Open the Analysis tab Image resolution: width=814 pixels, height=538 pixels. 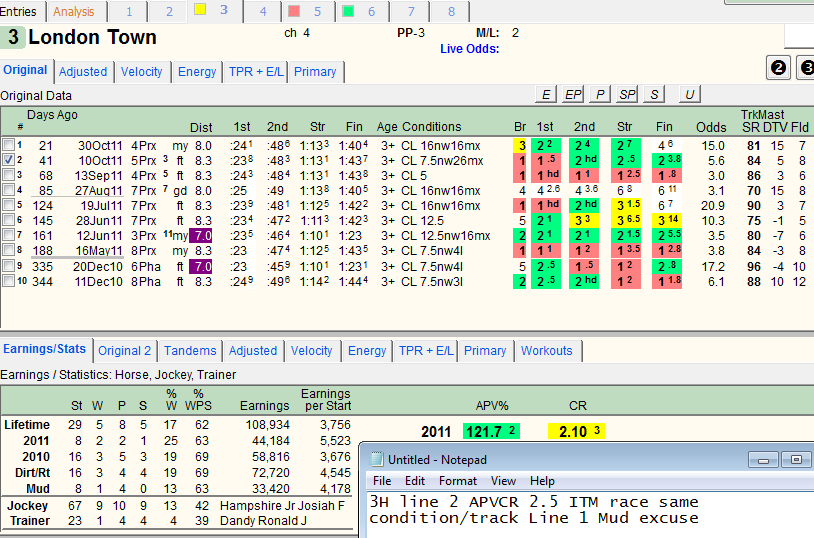click(x=74, y=11)
